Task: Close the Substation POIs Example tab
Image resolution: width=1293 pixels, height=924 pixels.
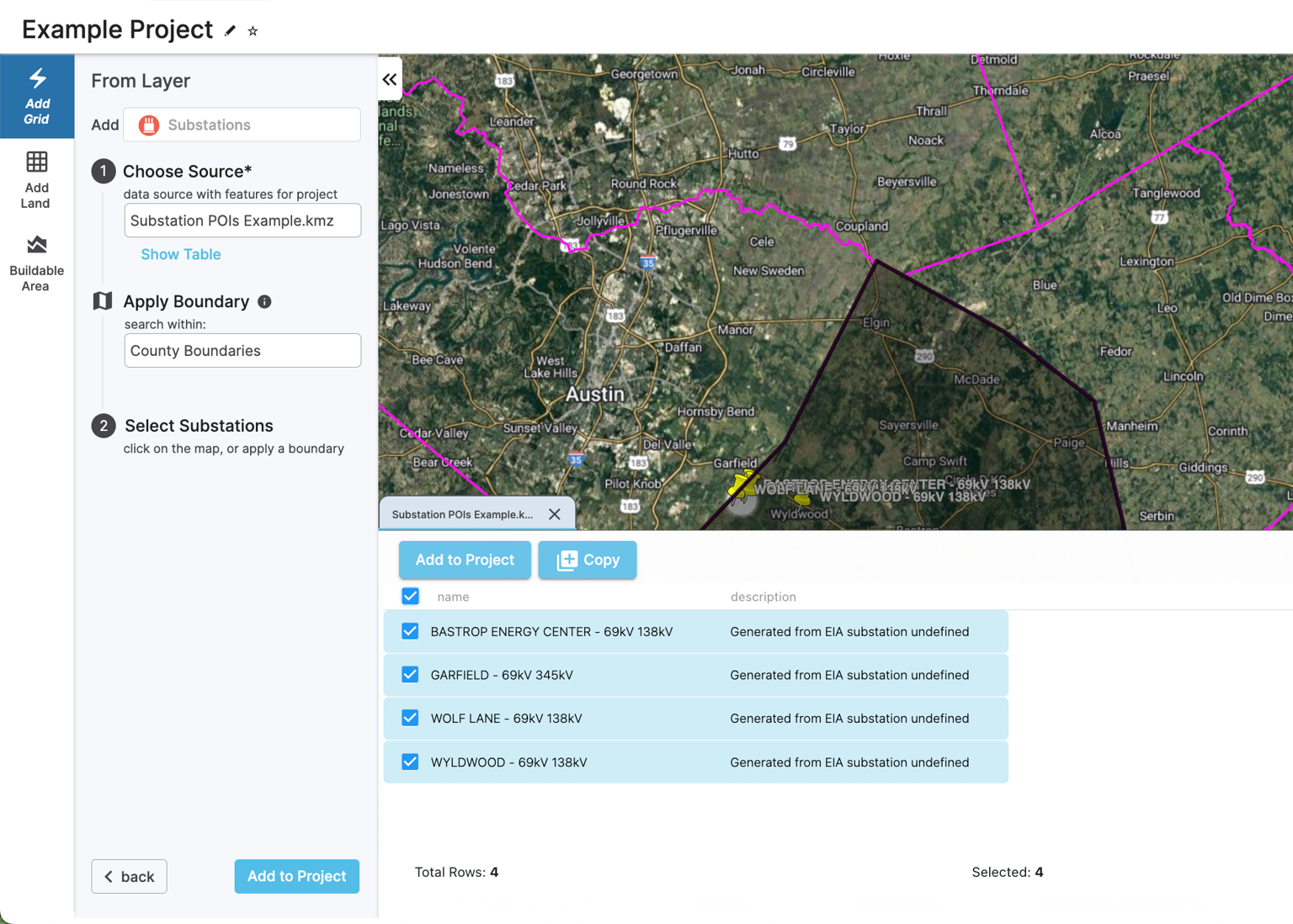Action: (x=555, y=513)
